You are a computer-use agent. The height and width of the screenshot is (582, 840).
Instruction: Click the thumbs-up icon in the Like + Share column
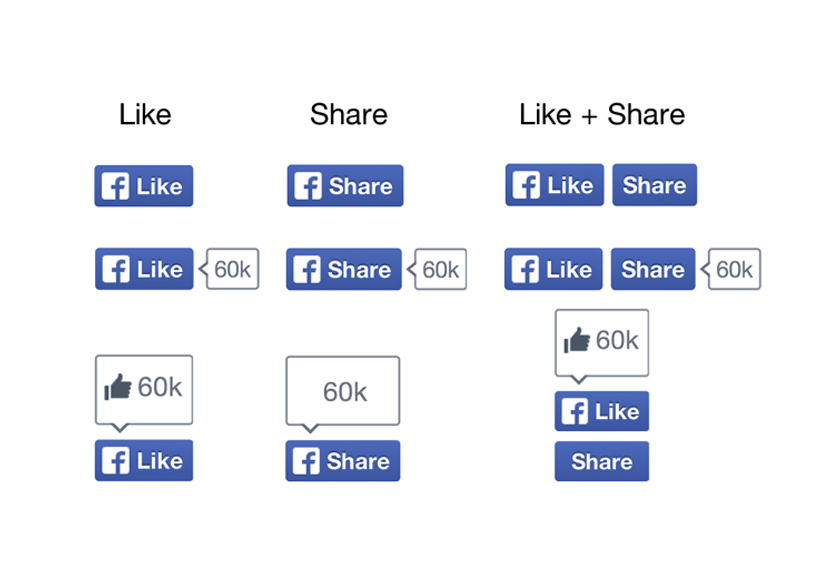pos(578,340)
